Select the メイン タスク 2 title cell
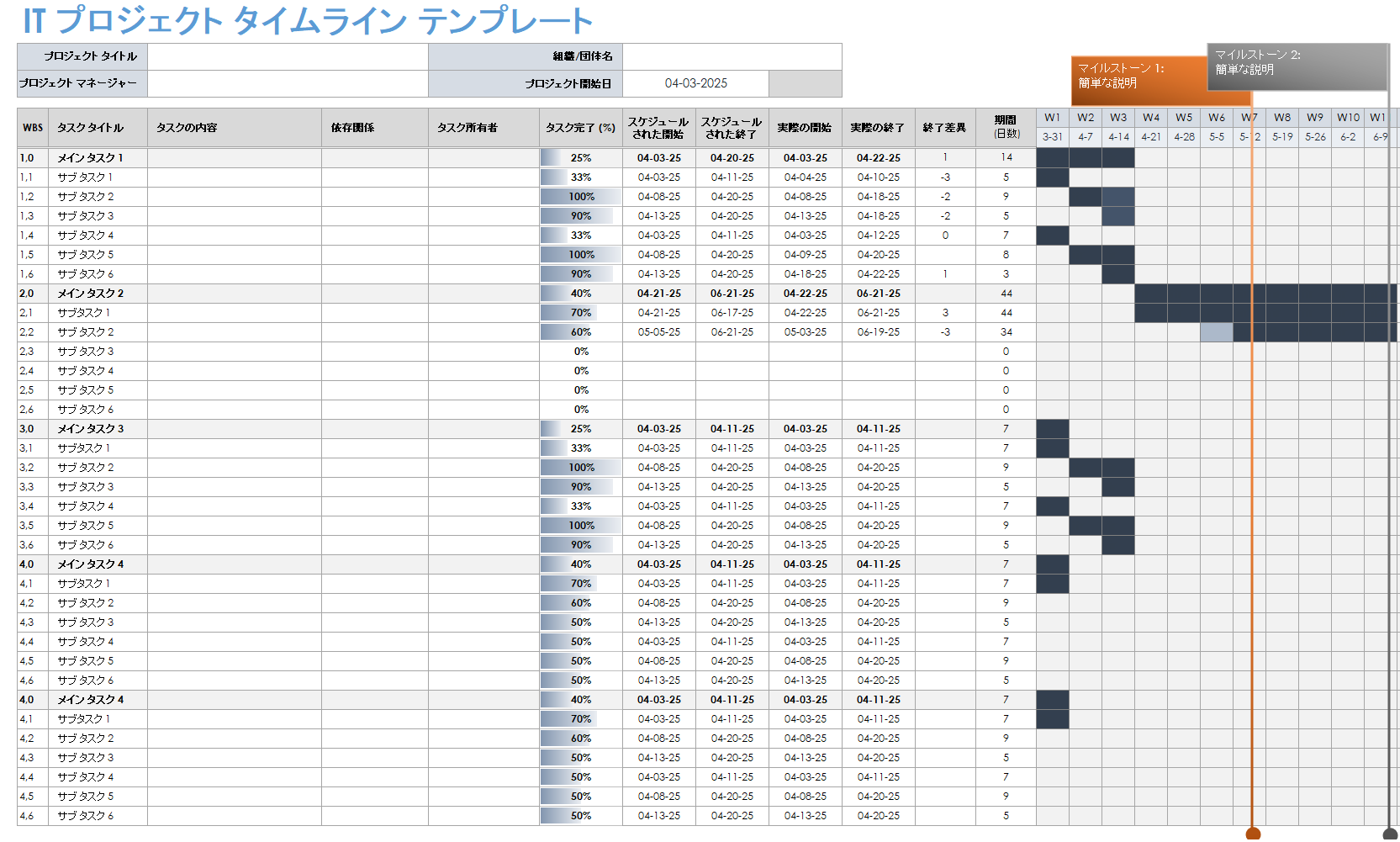The image size is (1400, 842). click(x=98, y=293)
